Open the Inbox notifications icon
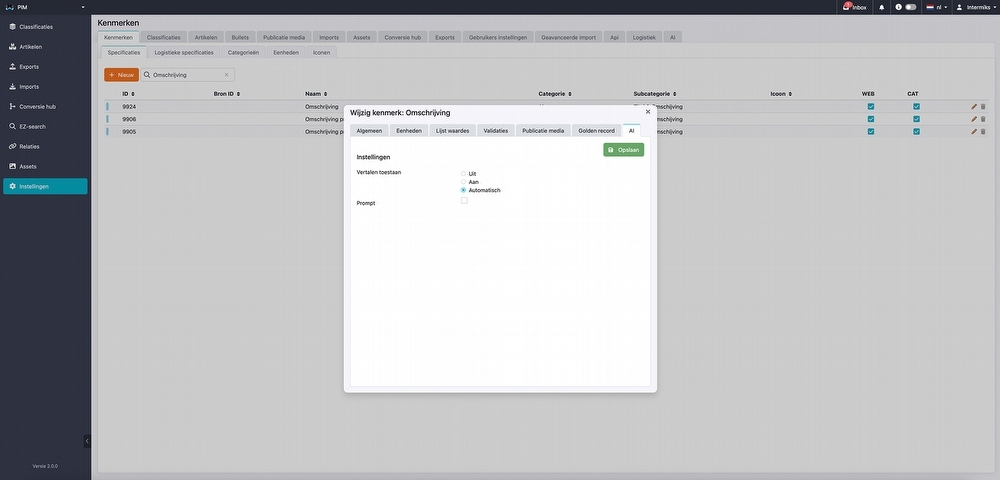 point(853,7)
